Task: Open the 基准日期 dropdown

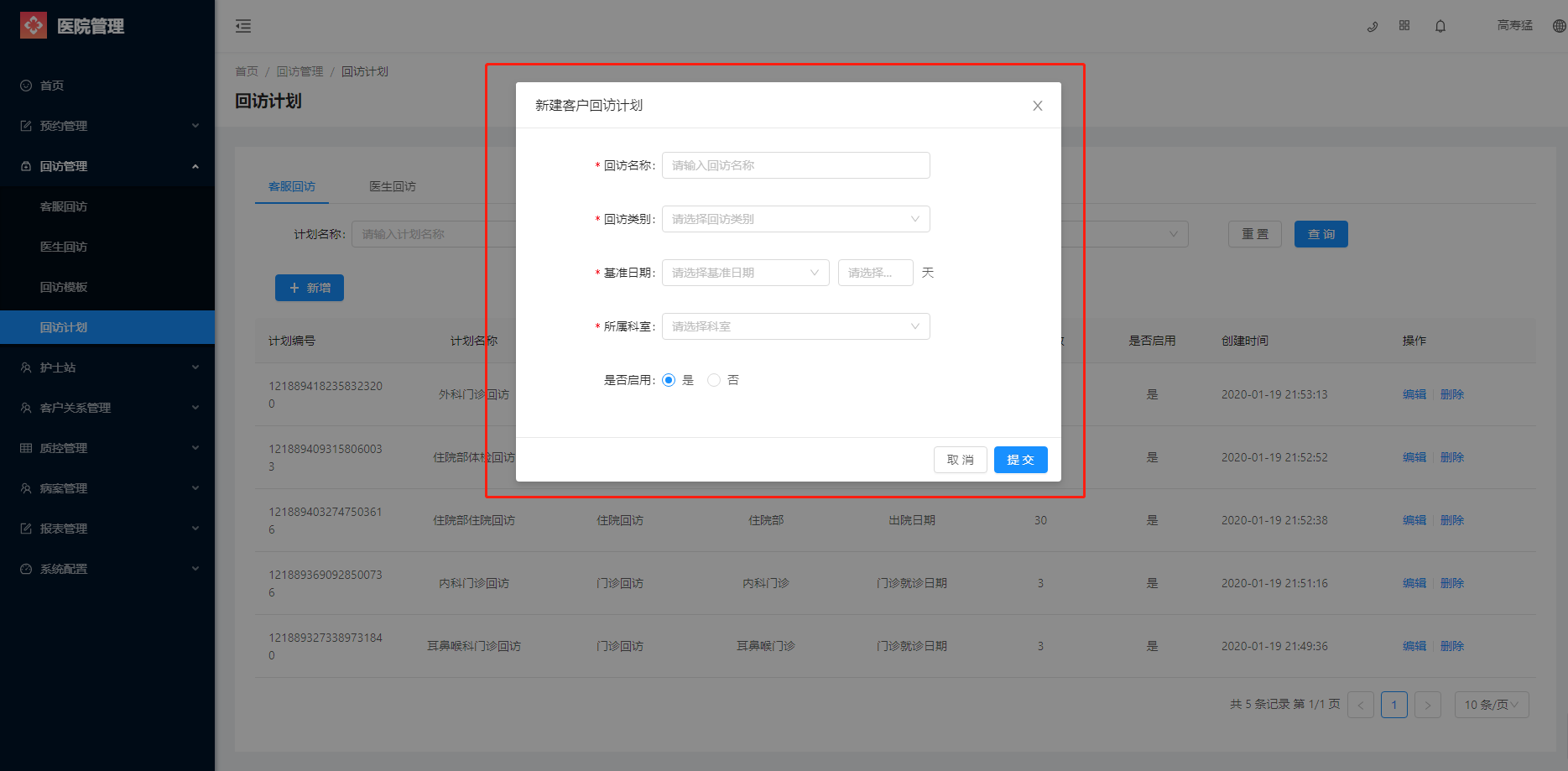Action: 745,273
